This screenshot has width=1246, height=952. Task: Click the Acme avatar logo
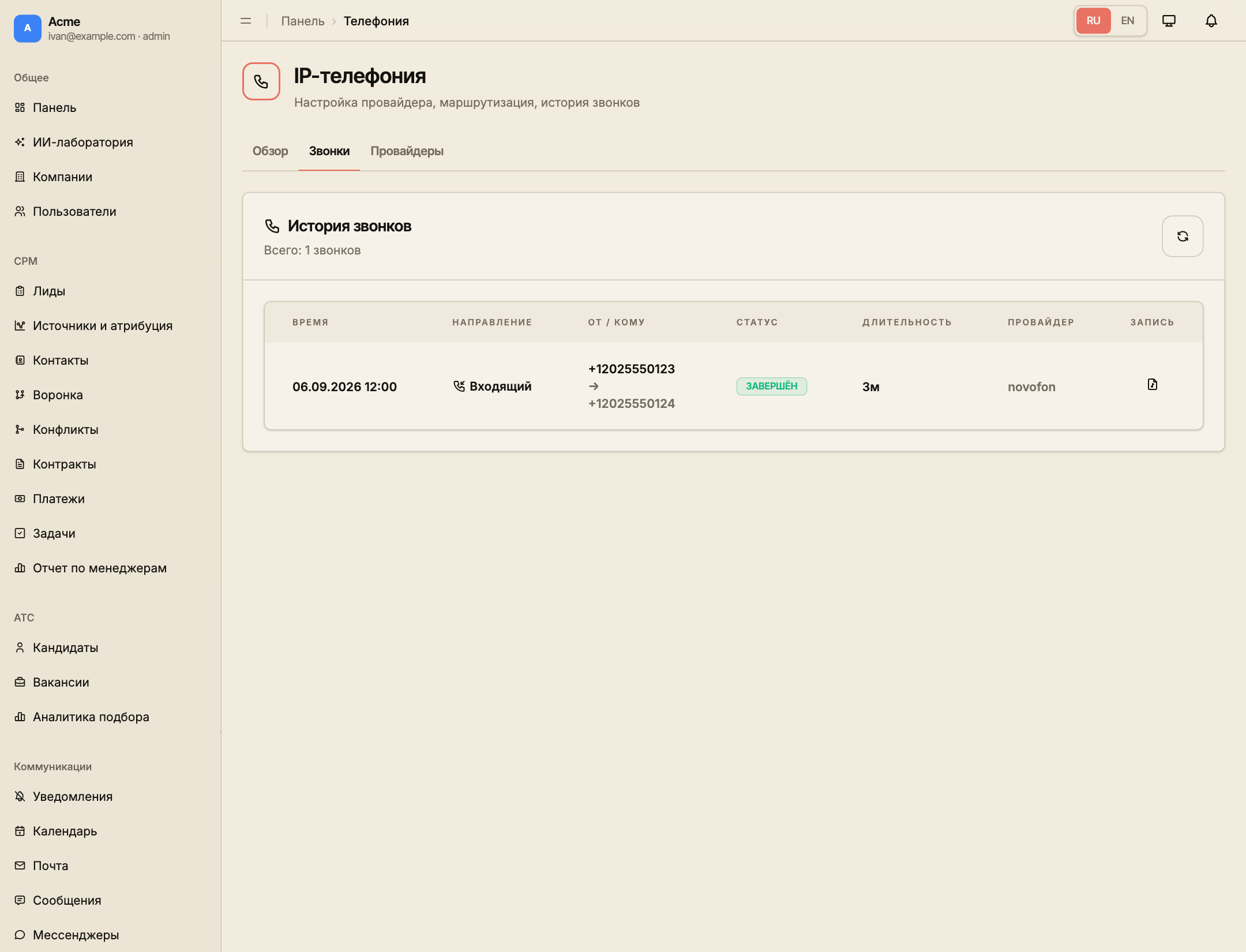(28, 28)
